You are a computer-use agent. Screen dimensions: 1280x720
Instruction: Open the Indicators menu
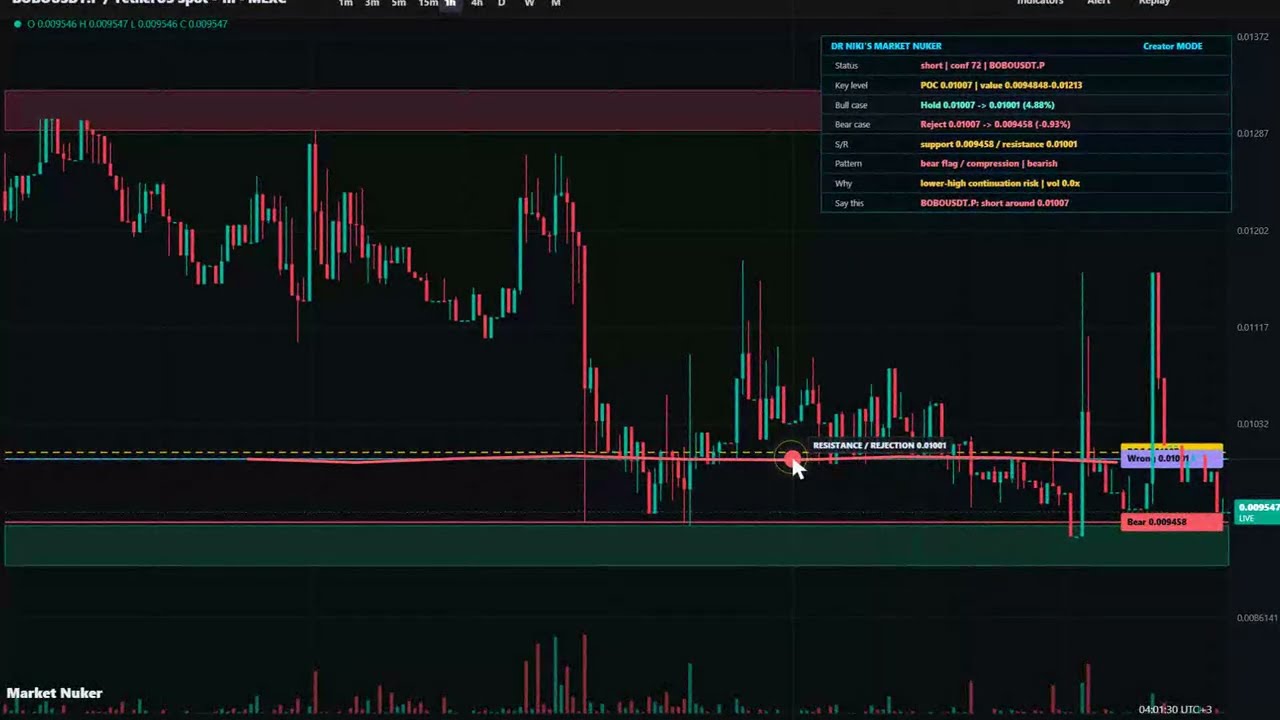[1040, 3]
